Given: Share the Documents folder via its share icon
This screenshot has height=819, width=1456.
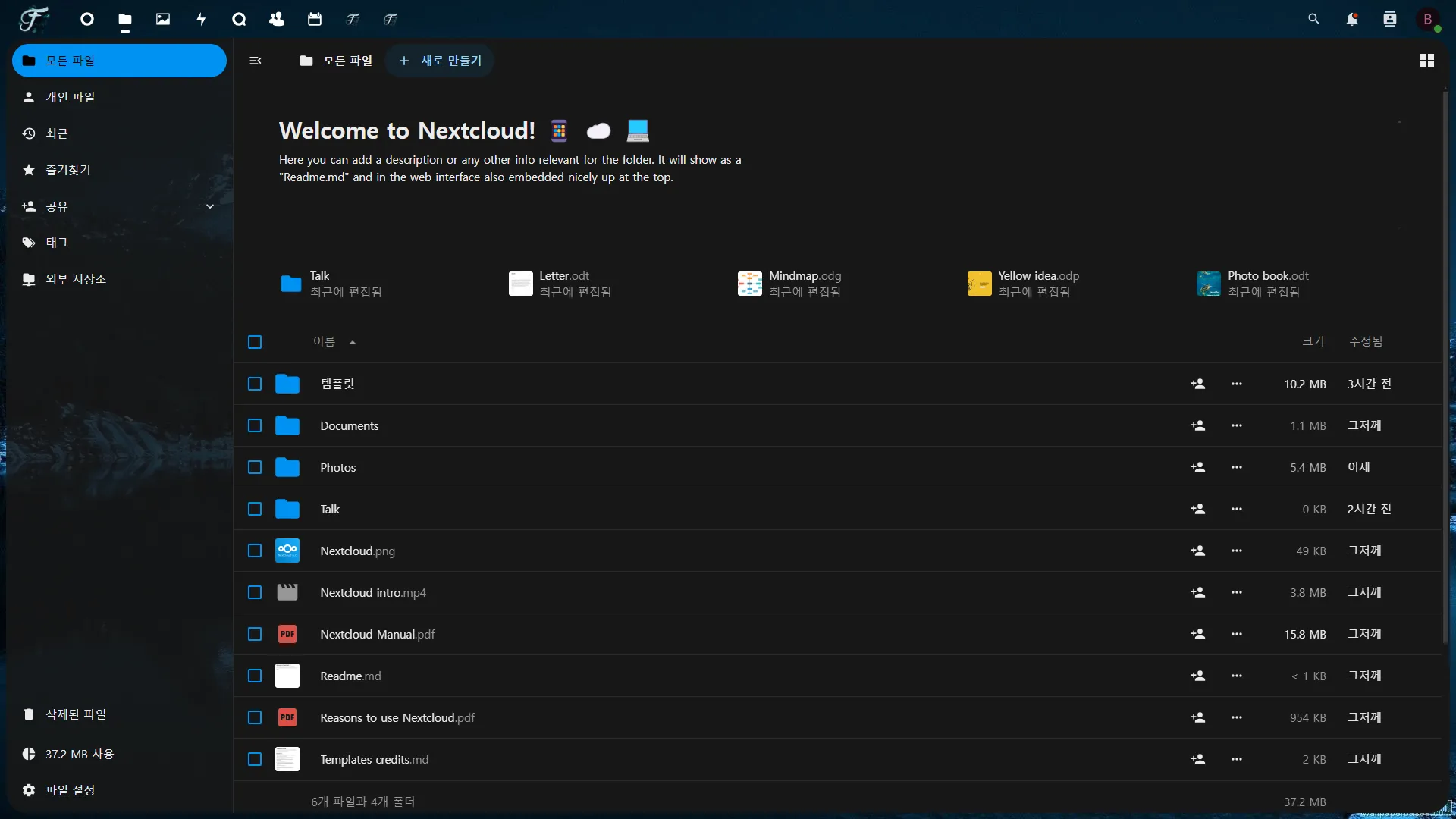Looking at the screenshot, I should [x=1199, y=425].
